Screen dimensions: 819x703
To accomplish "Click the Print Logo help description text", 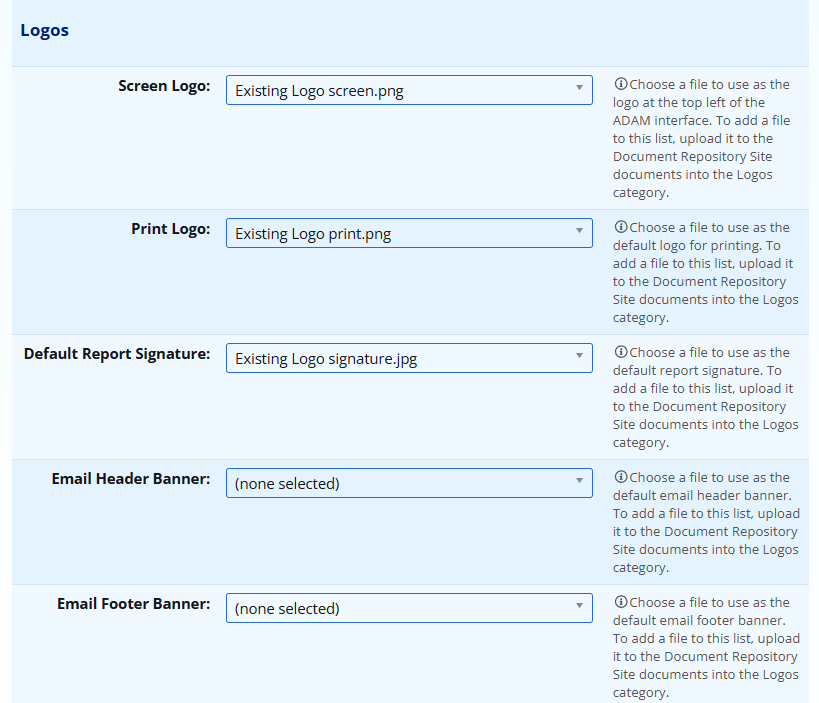I will 705,273.
